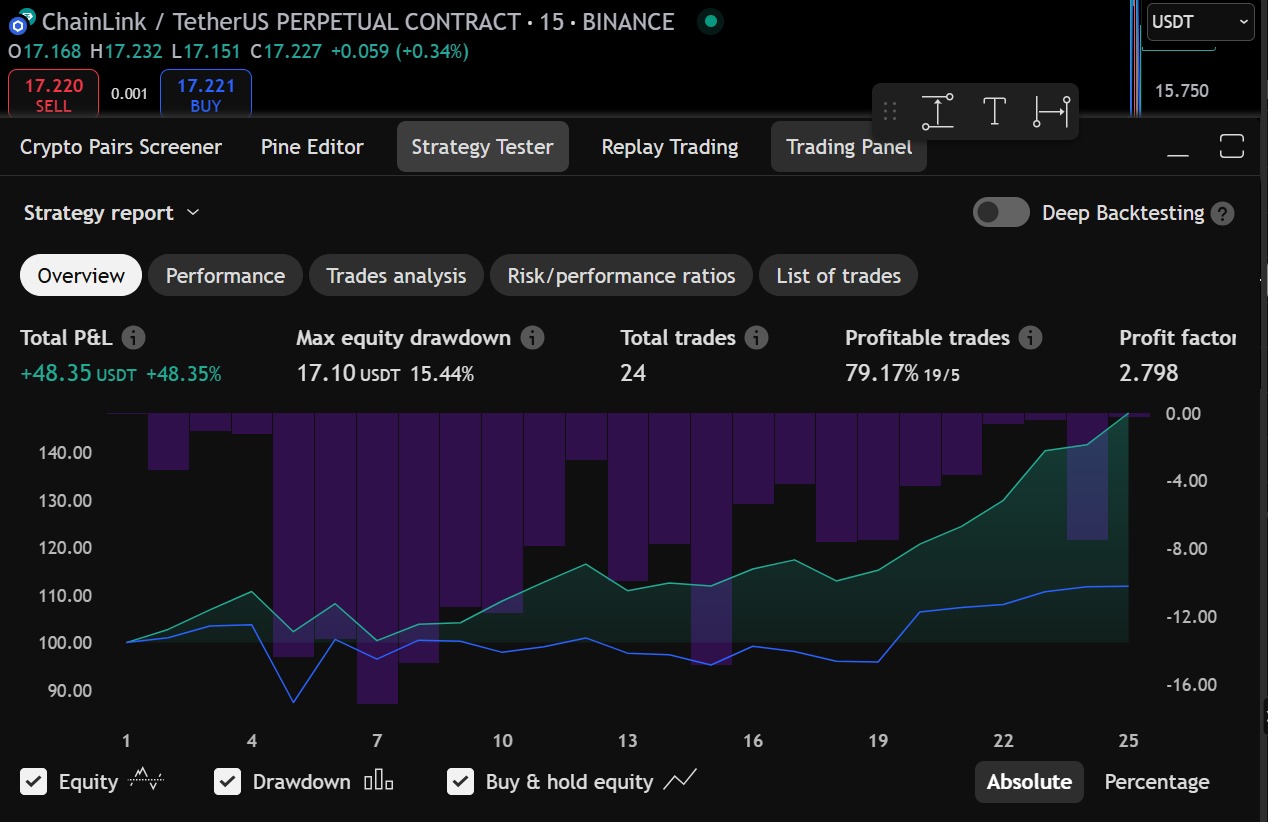Click the Profitable trades label
The height and width of the screenshot is (822, 1268).
tap(927, 338)
